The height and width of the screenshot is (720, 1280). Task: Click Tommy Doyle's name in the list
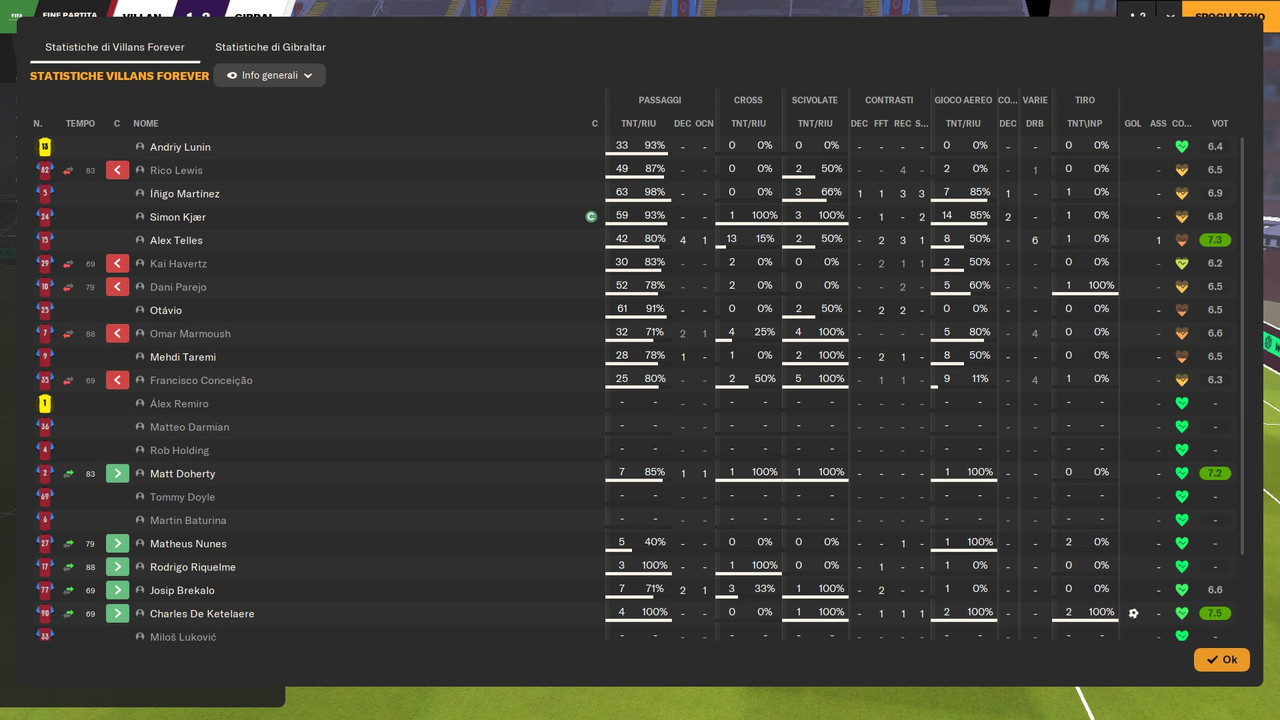(x=182, y=497)
